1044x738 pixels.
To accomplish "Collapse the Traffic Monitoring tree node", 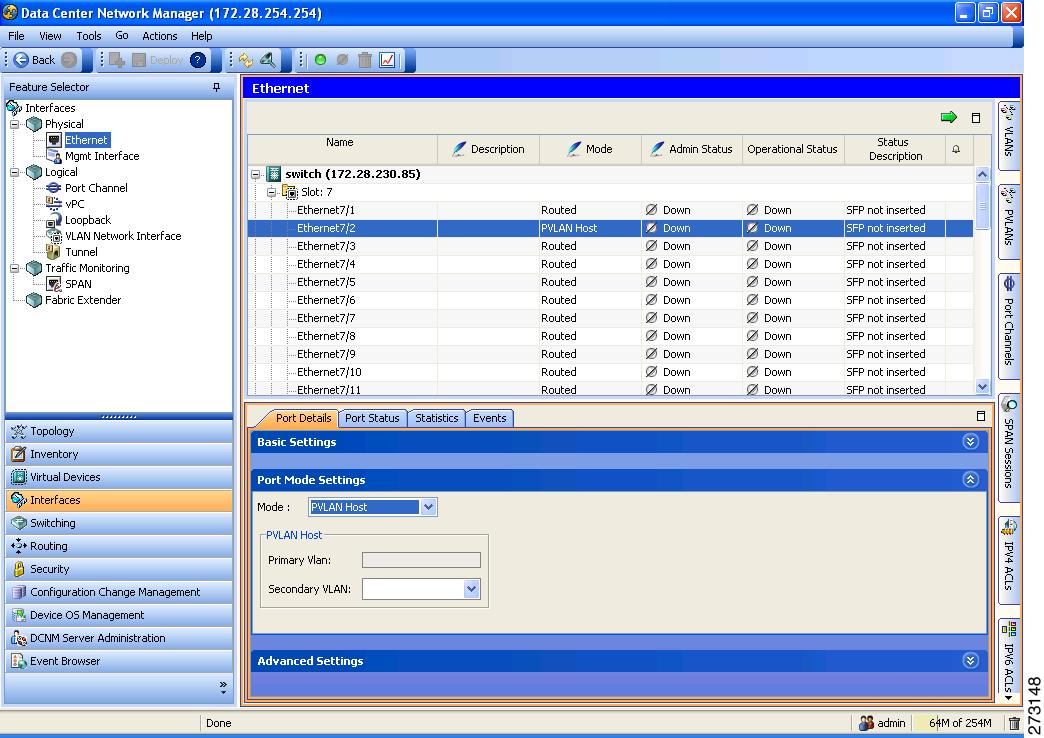I will tap(15, 268).
